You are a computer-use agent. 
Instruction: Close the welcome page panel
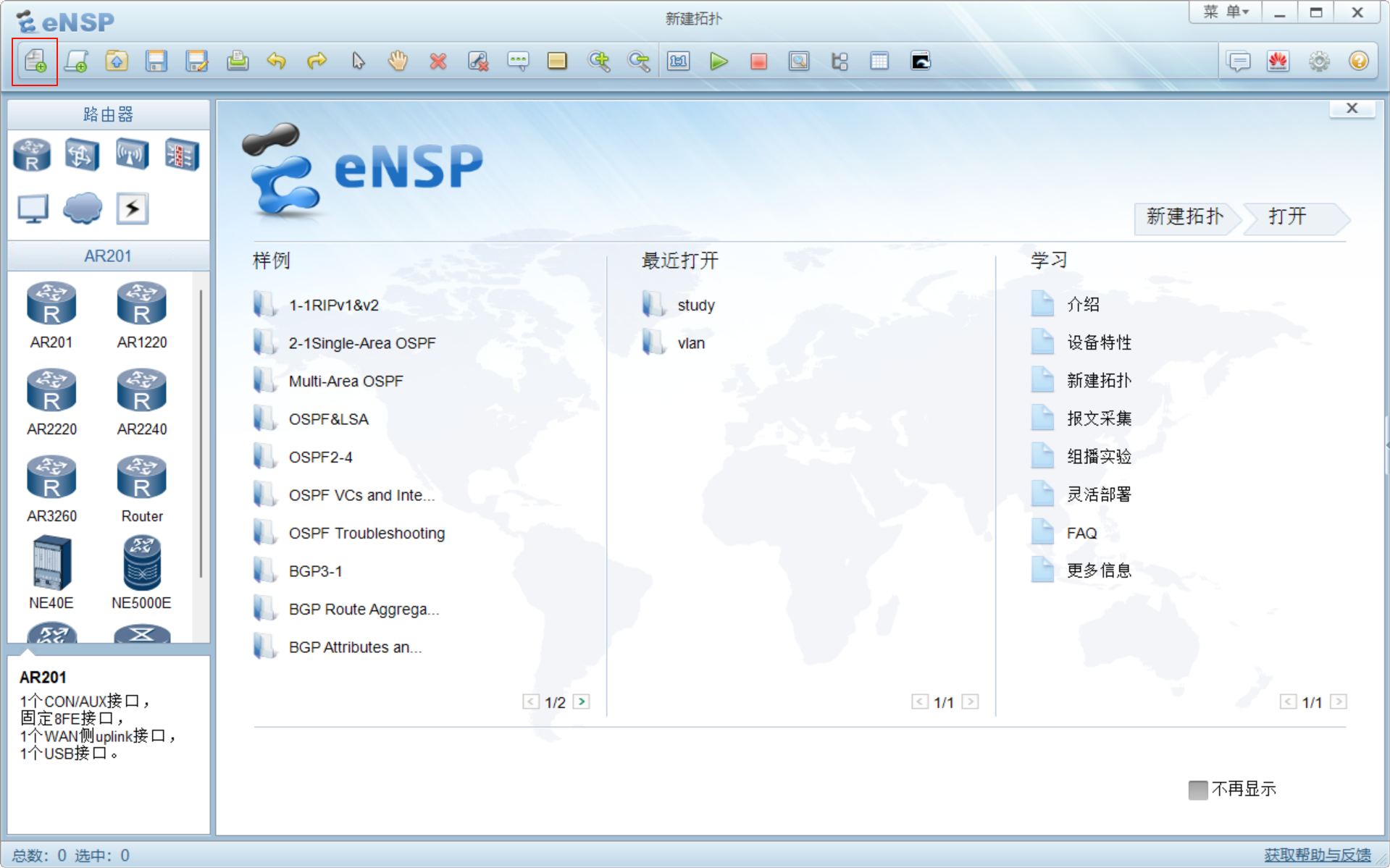[1352, 109]
